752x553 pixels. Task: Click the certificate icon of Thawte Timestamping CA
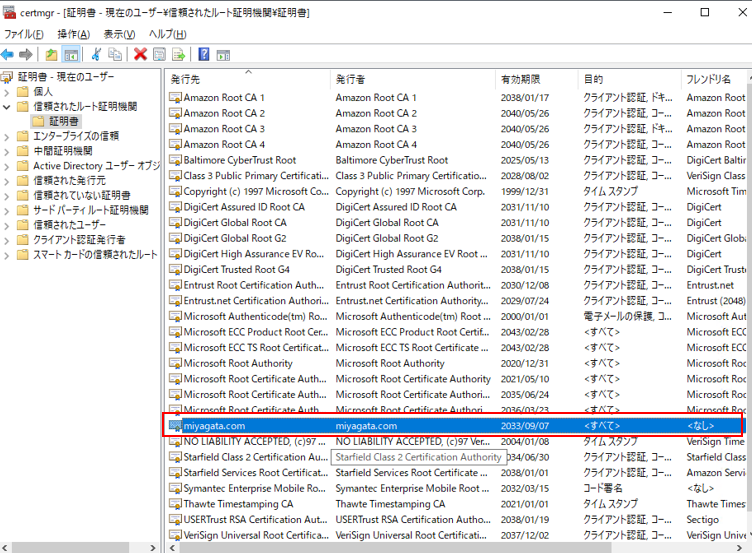pyautogui.click(x=176, y=504)
